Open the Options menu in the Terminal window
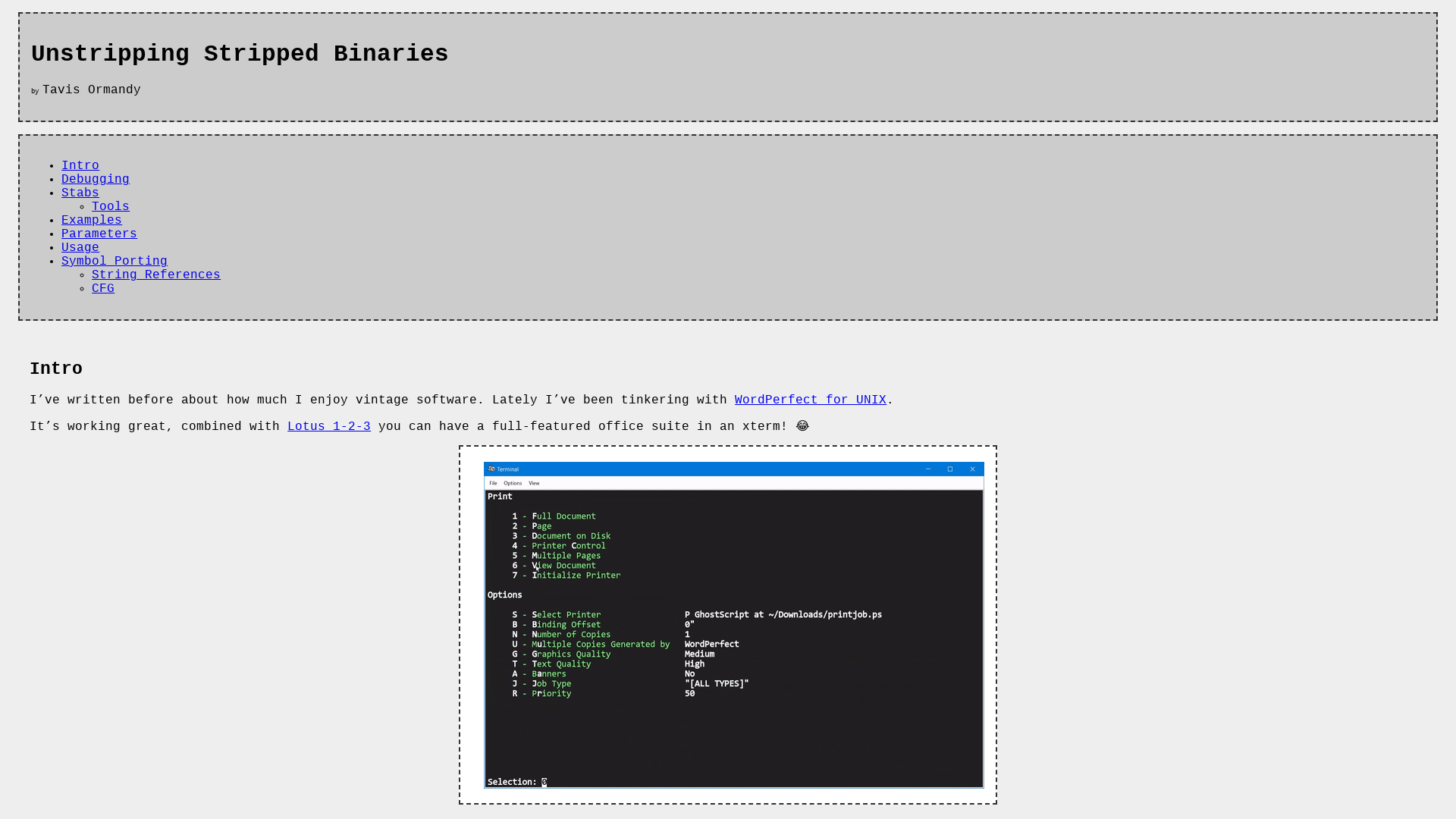This screenshot has height=819, width=1456. 513,483
